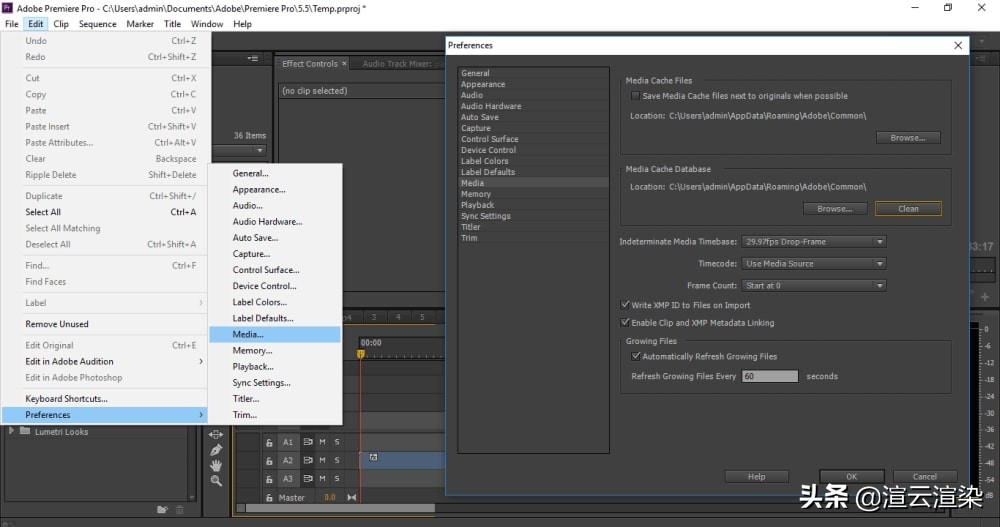Solo audio track A1
This screenshot has height=527, width=1000.
(337, 442)
